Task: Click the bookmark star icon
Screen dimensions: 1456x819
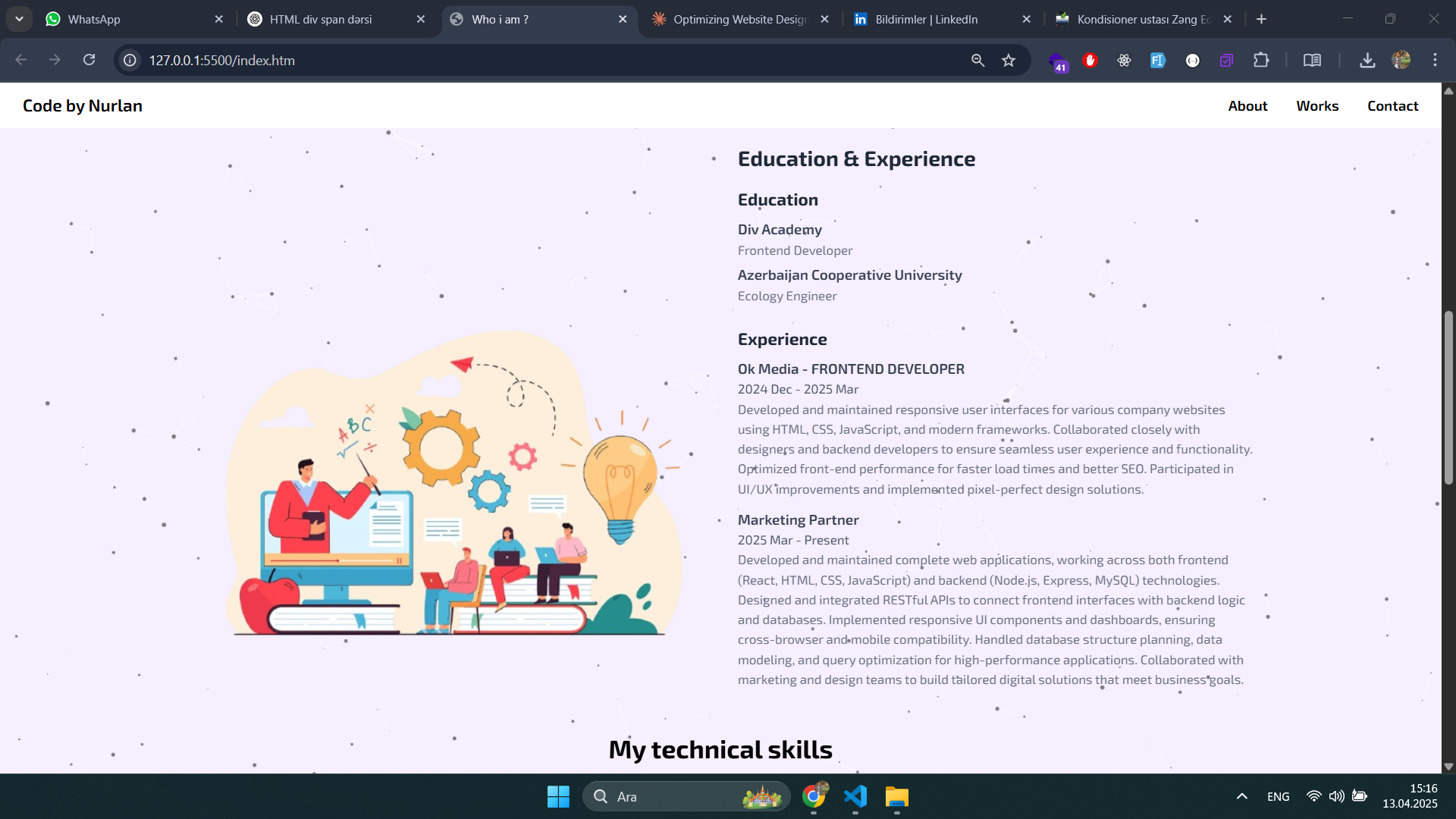Action: 1008,60
